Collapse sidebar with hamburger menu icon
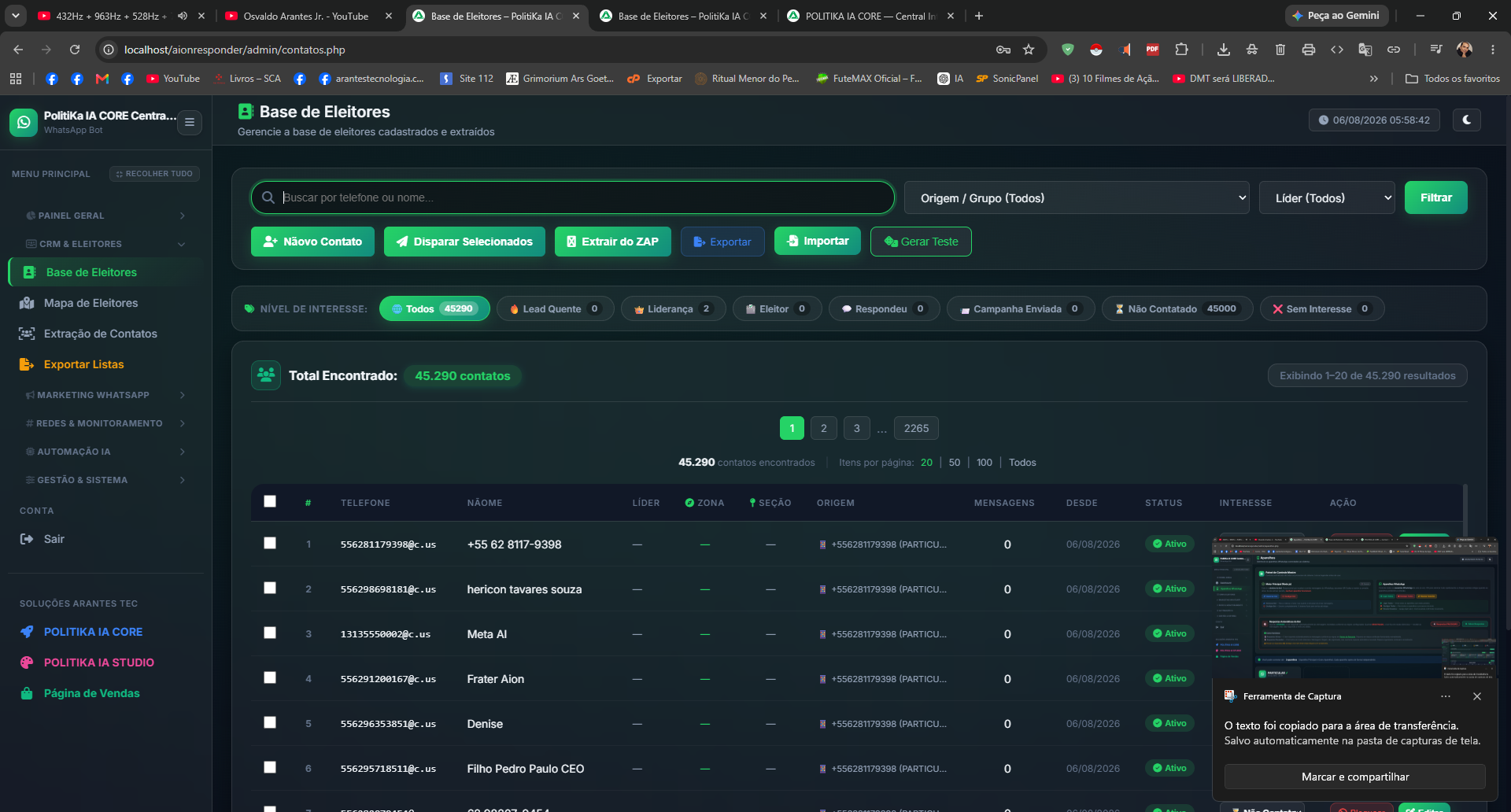1511x812 pixels. [190, 122]
